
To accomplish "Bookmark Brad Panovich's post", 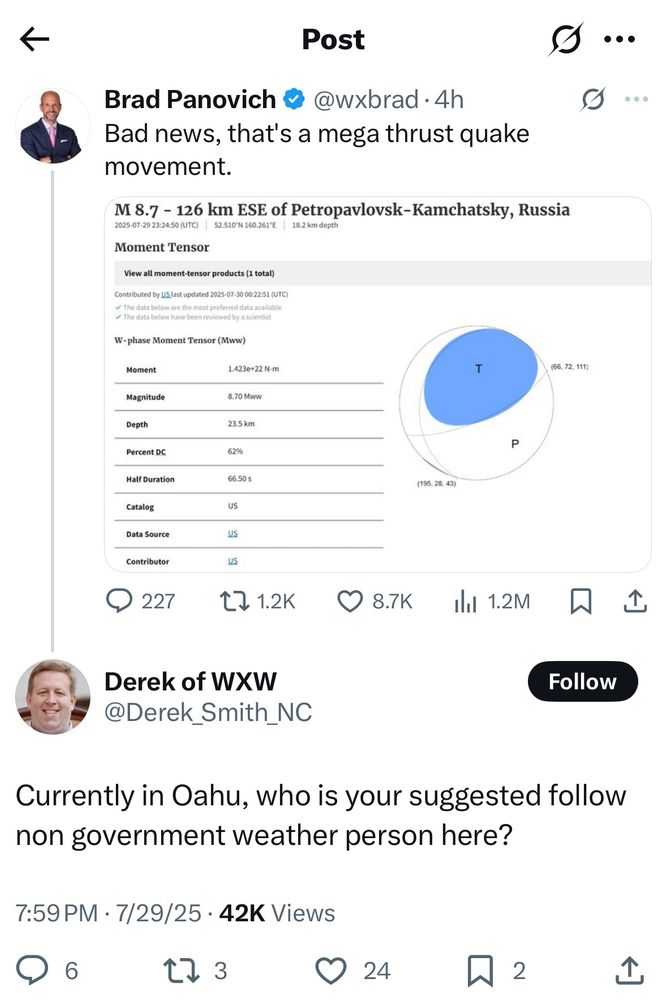I will pyautogui.click(x=580, y=601).
